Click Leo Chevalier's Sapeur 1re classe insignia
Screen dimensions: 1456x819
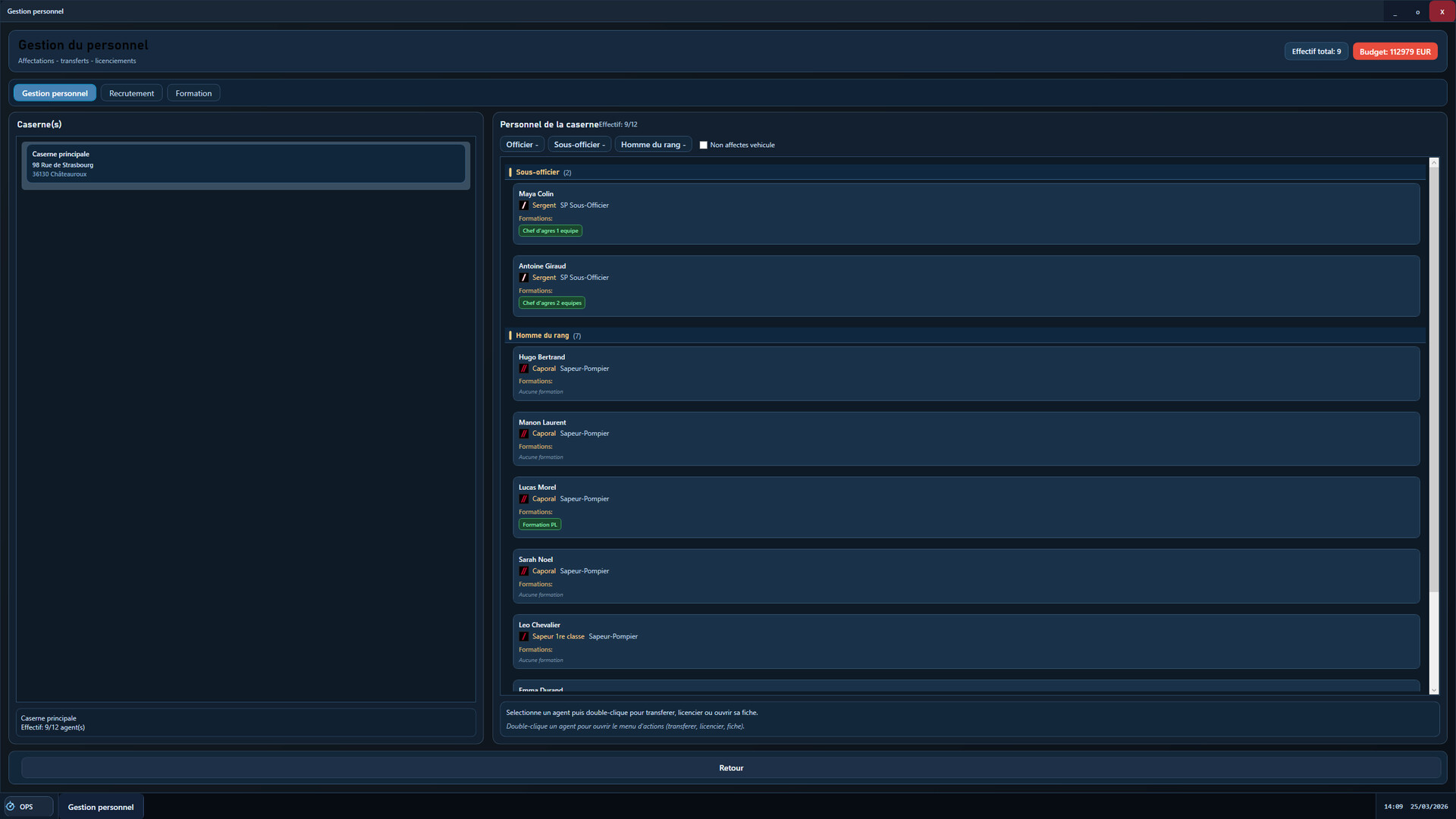(x=523, y=636)
